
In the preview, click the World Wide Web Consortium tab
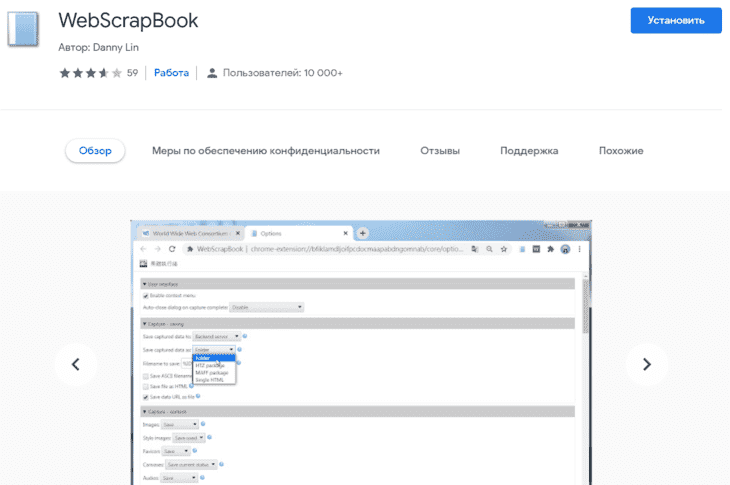click(x=190, y=233)
